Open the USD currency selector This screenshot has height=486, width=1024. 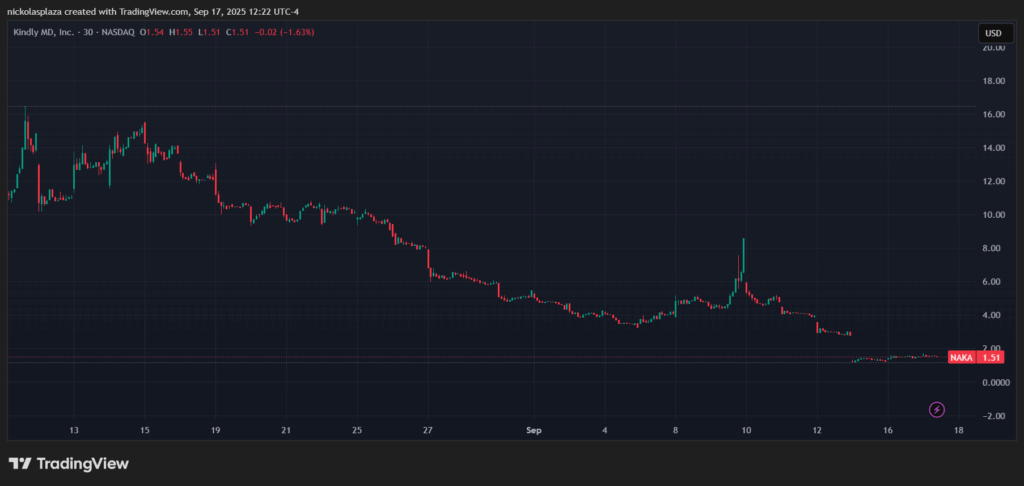(x=993, y=33)
